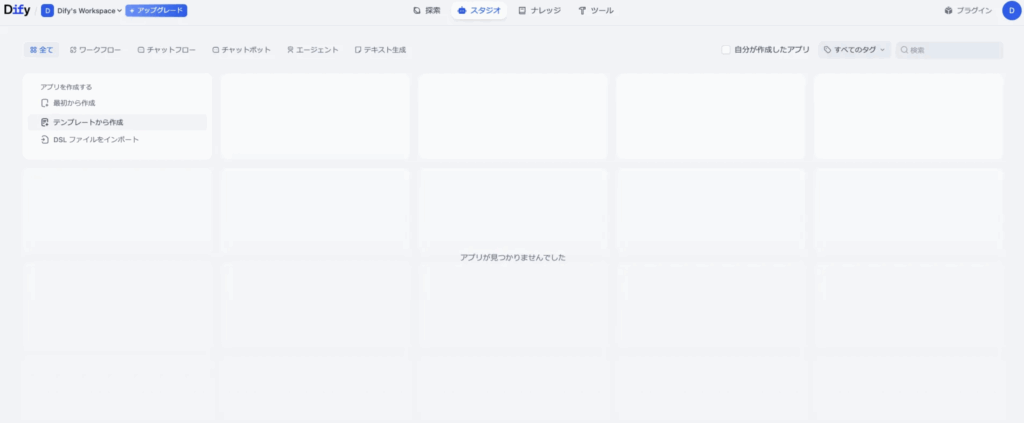Screen dimensions: 1024x423
Task: Click DSL ファイルをインポート
Action: pyautogui.click(x=95, y=140)
